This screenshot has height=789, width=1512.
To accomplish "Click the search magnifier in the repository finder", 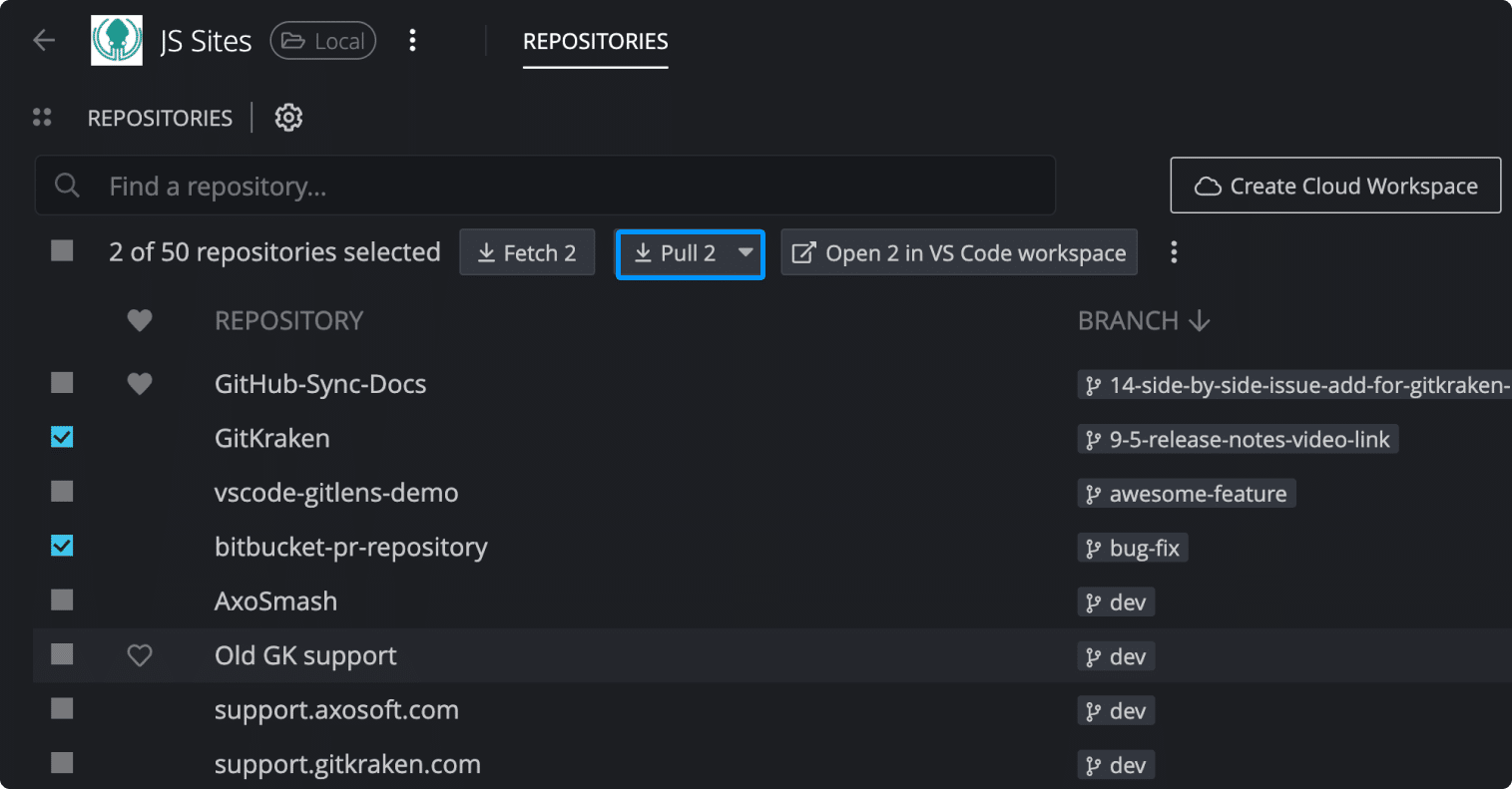I will pos(66,185).
